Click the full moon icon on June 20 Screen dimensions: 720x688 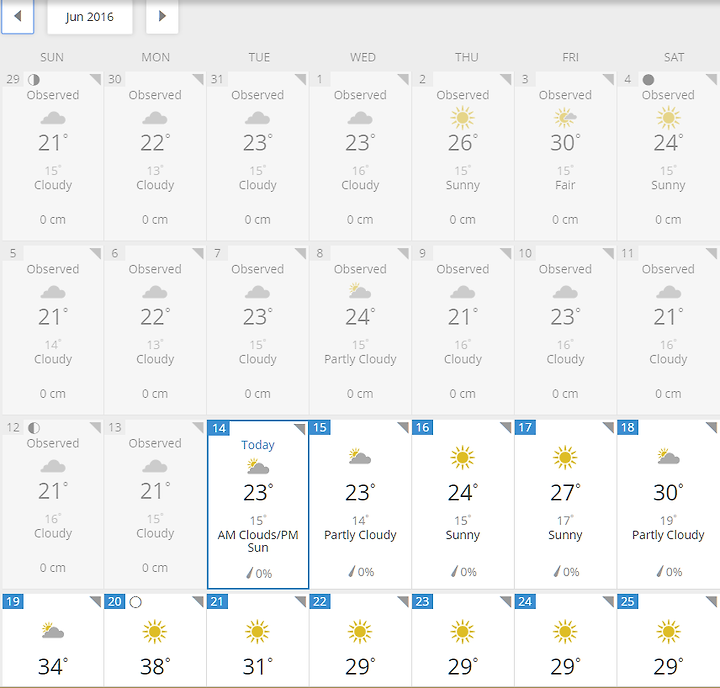point(135,602)
